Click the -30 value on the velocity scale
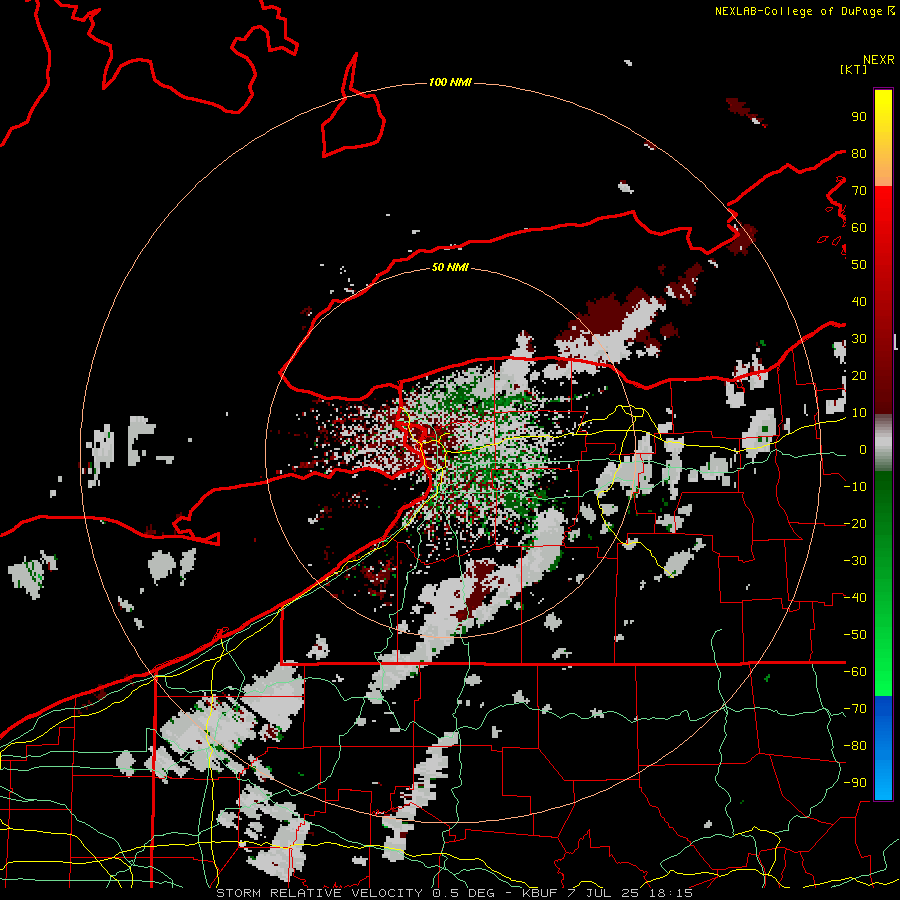 [855, 561]
